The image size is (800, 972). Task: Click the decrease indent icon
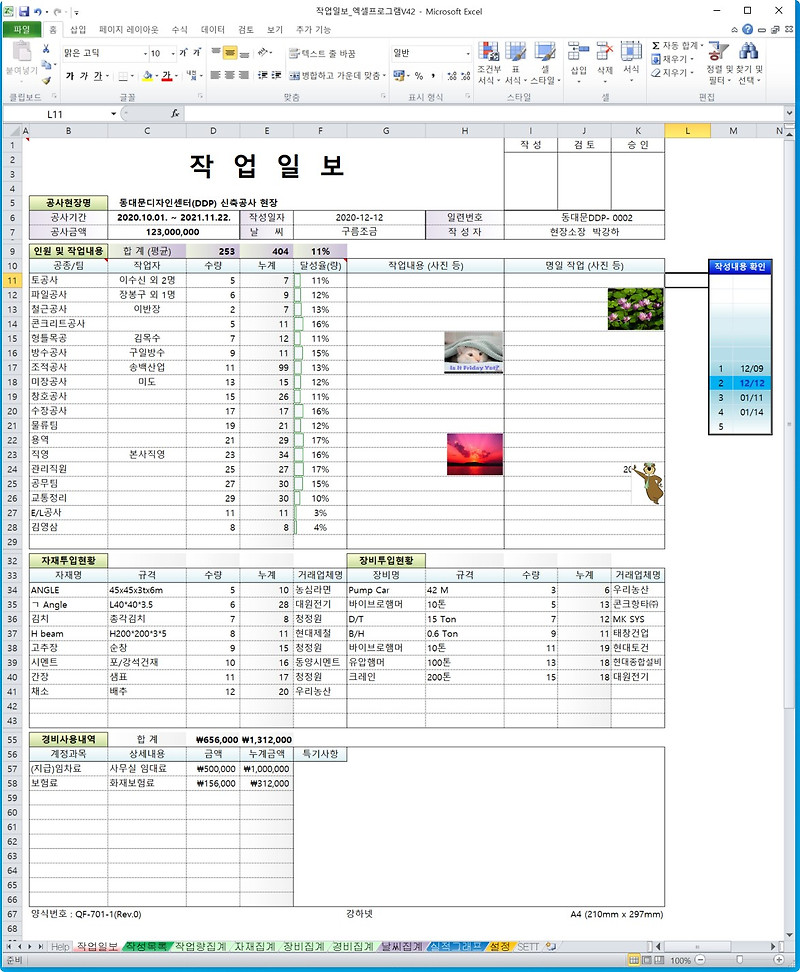[263, 75]
